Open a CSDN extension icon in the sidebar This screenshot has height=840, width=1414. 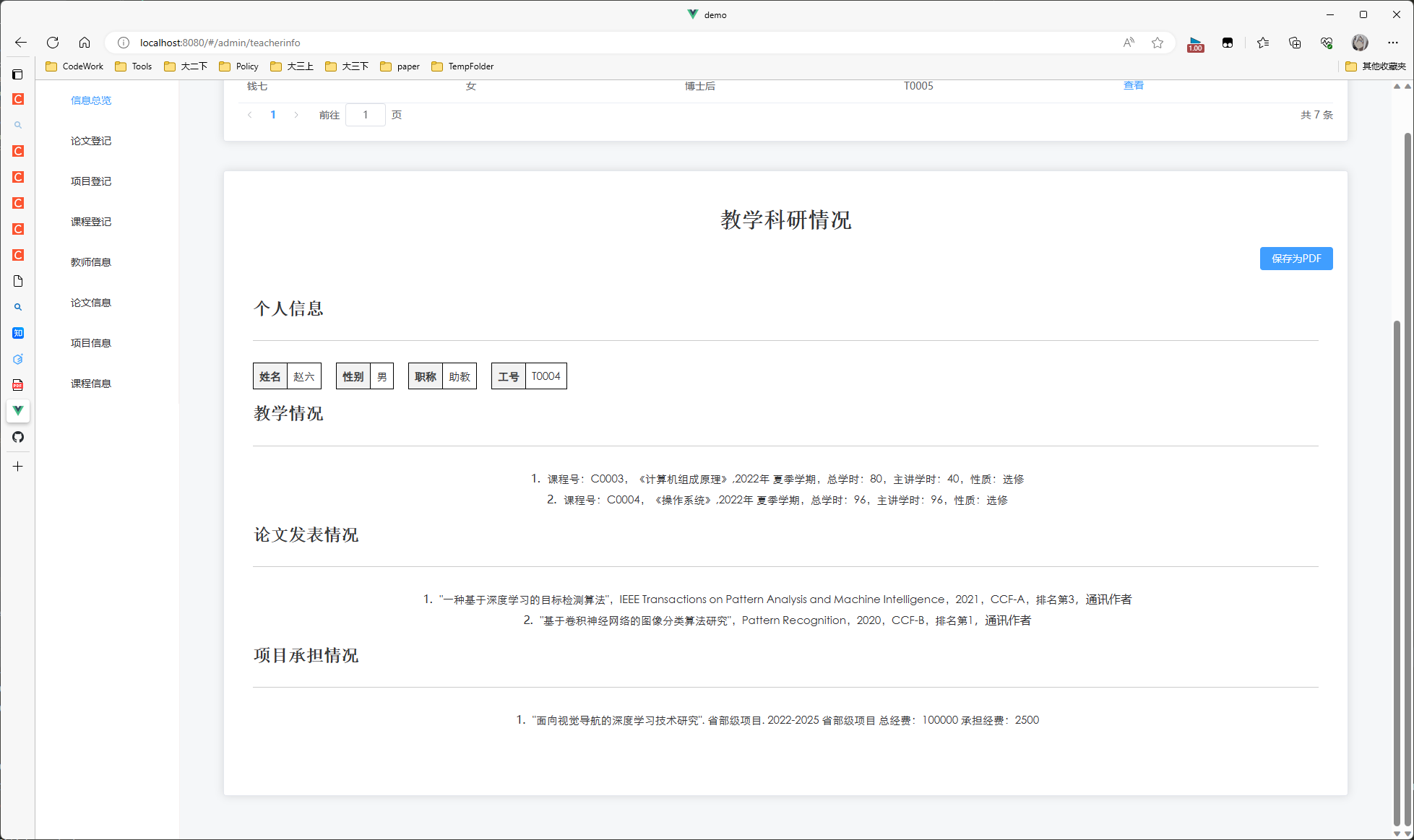(x=18, y=150)
